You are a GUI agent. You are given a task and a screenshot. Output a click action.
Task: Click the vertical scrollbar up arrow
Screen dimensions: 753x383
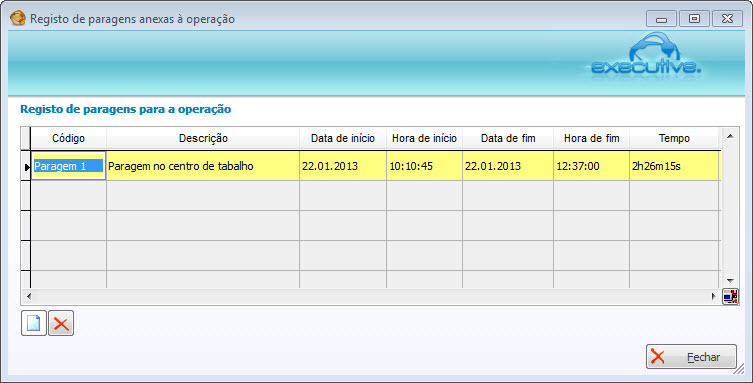[x=730, y=136]
